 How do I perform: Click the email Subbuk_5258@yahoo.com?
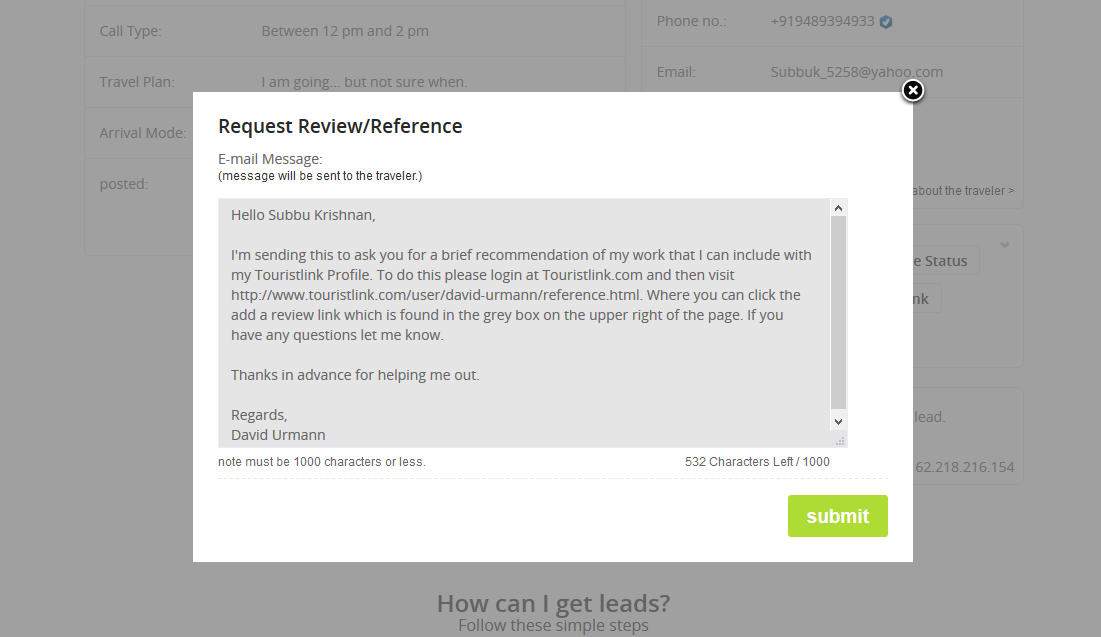(x=857, y=72)
